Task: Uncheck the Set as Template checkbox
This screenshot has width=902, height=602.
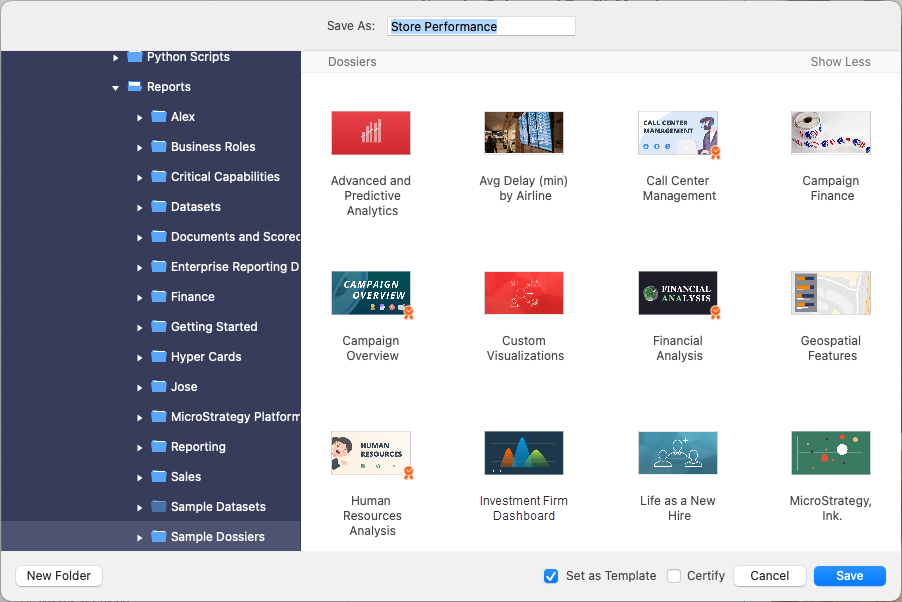Action: pyautogui.click(x=551, y=576)
